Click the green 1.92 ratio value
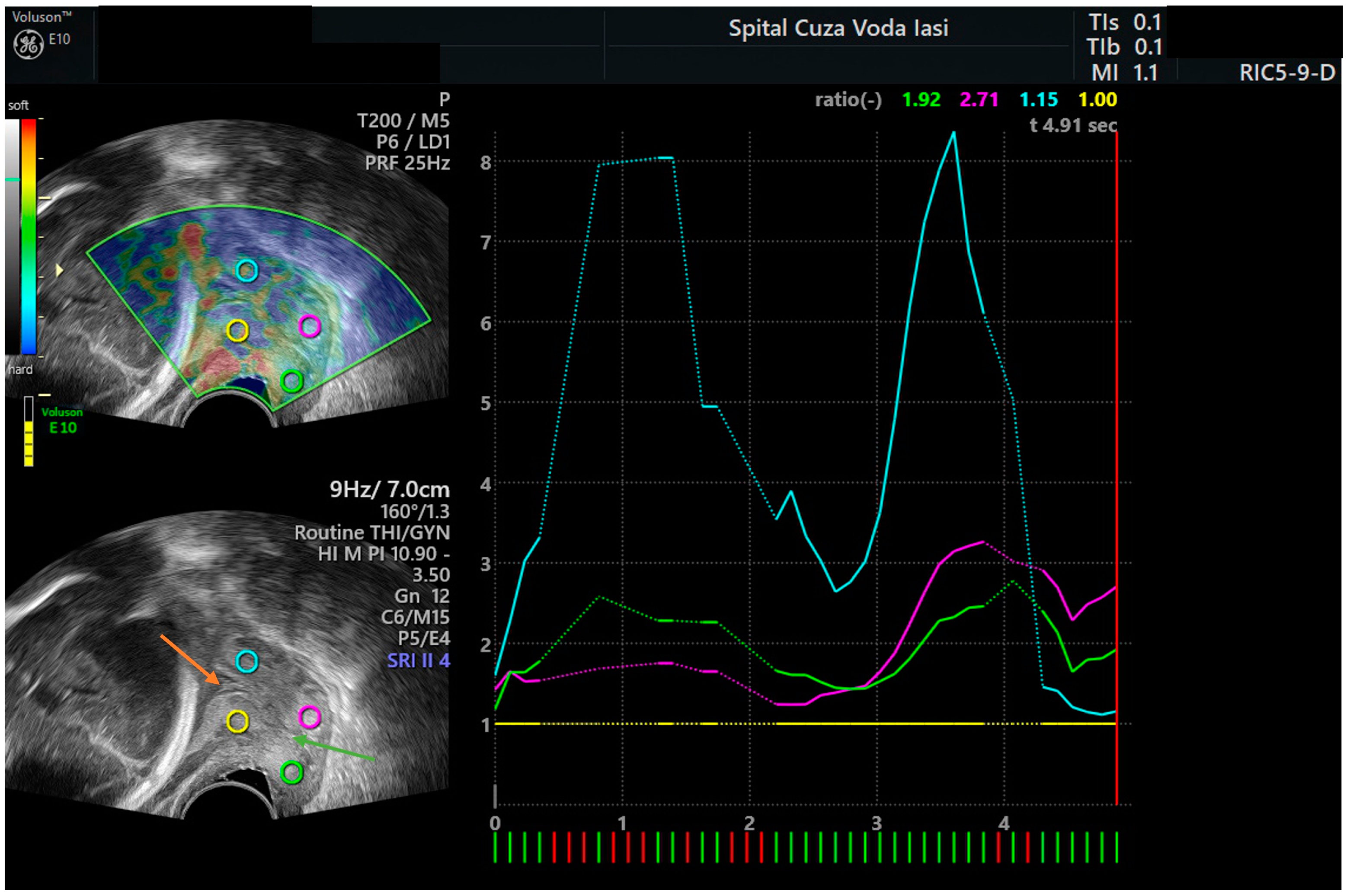Screen dimensions: 1347x896 click(921, 100)
